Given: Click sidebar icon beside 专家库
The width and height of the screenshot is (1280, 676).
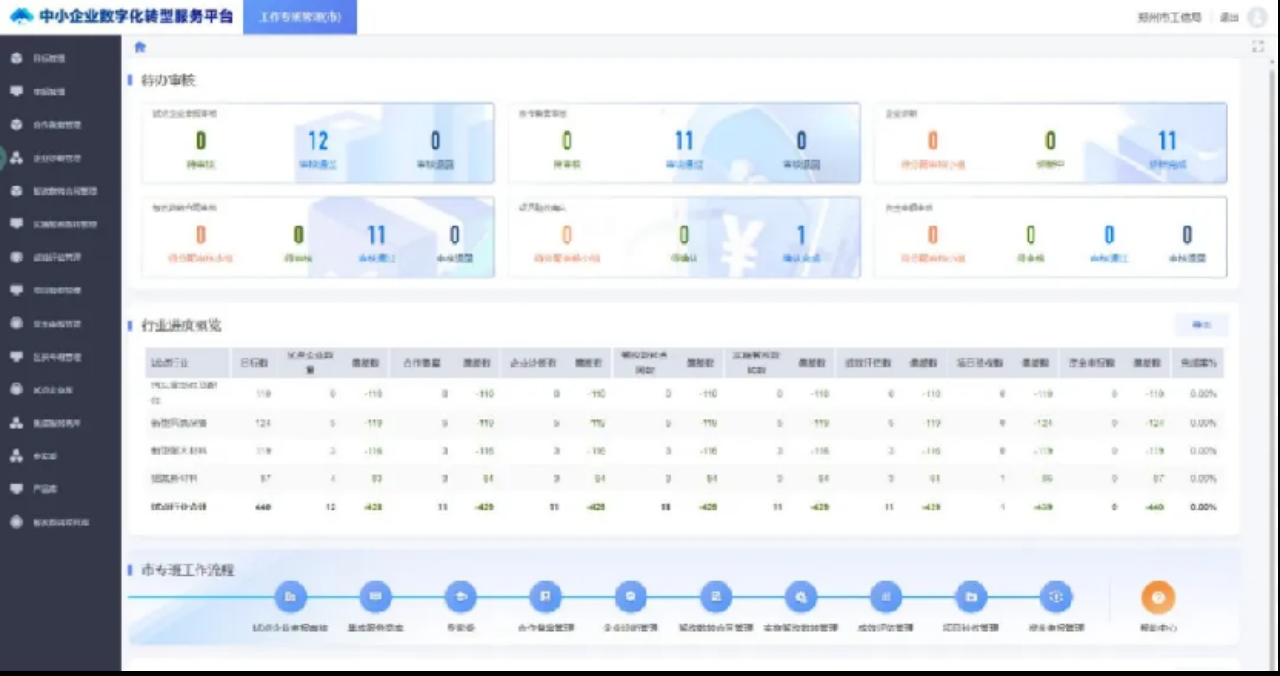Looking at the screenshot, I should [x=16, y=456].
